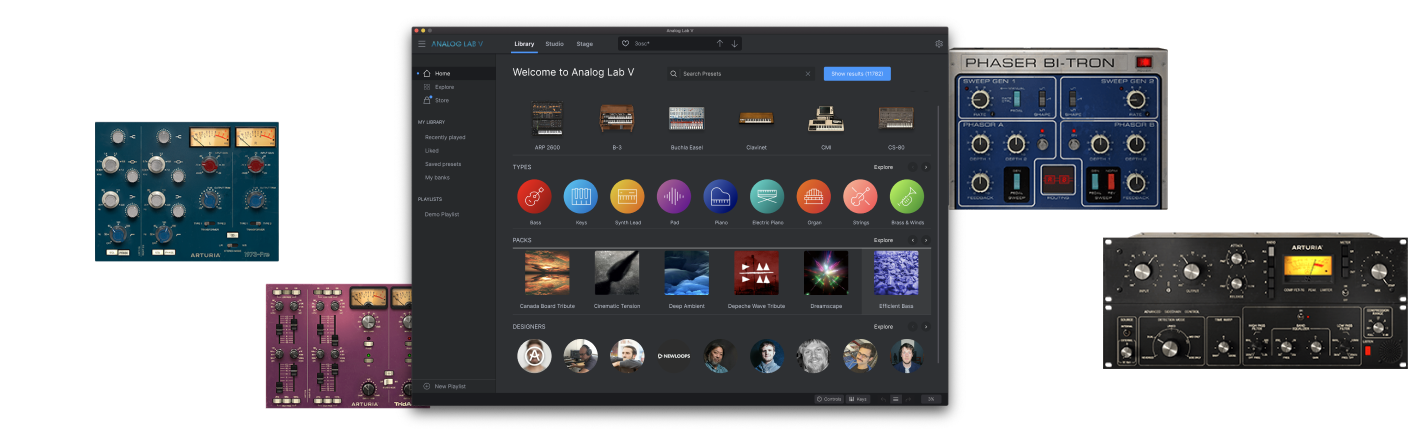1408x445 pixels.
Task: Toggle the Phaser Bi-Tron red power button
Action: tap(1144, 62)
